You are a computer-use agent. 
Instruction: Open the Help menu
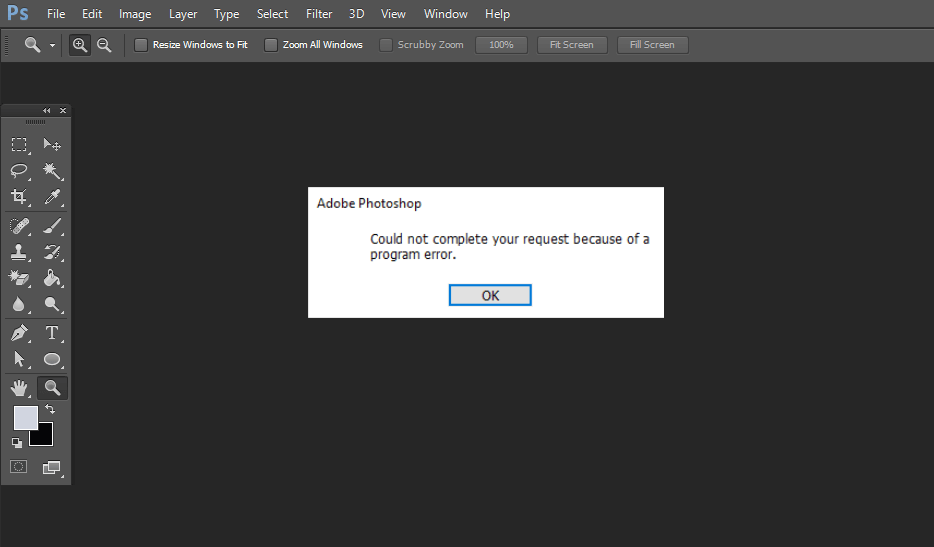(497, 14)
